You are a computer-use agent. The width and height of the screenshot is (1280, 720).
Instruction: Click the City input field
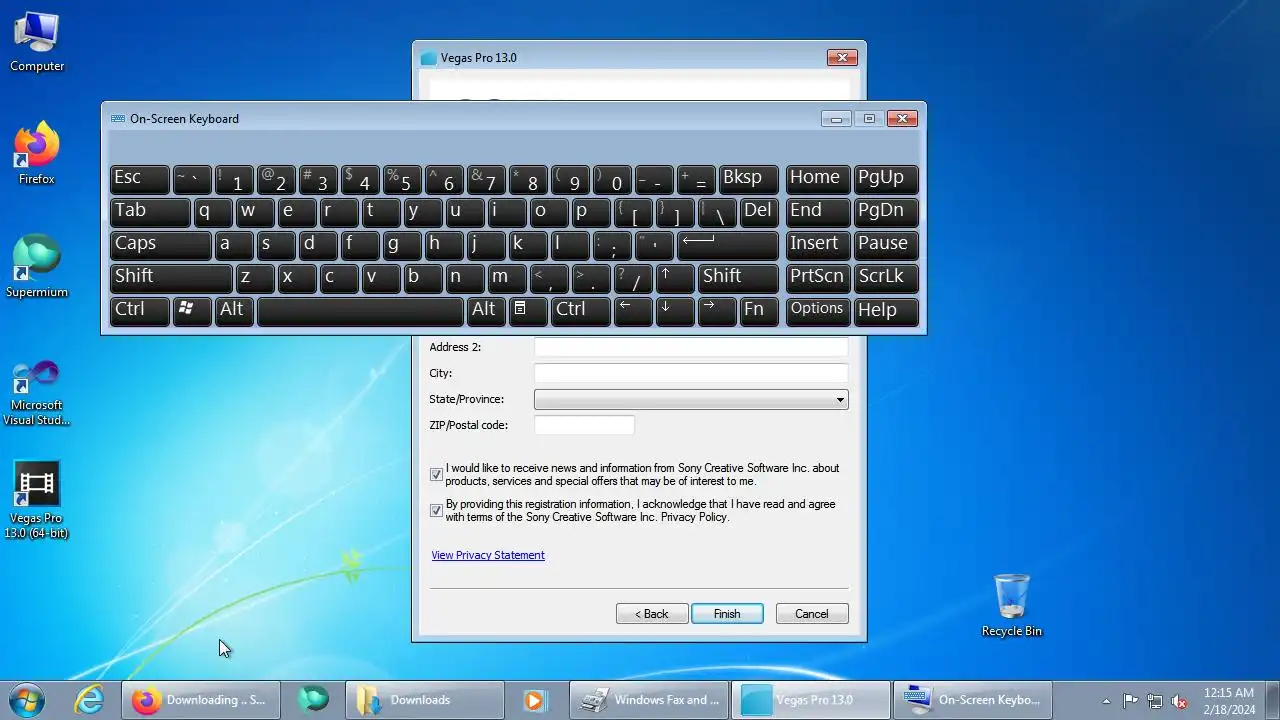click(691, 373)
